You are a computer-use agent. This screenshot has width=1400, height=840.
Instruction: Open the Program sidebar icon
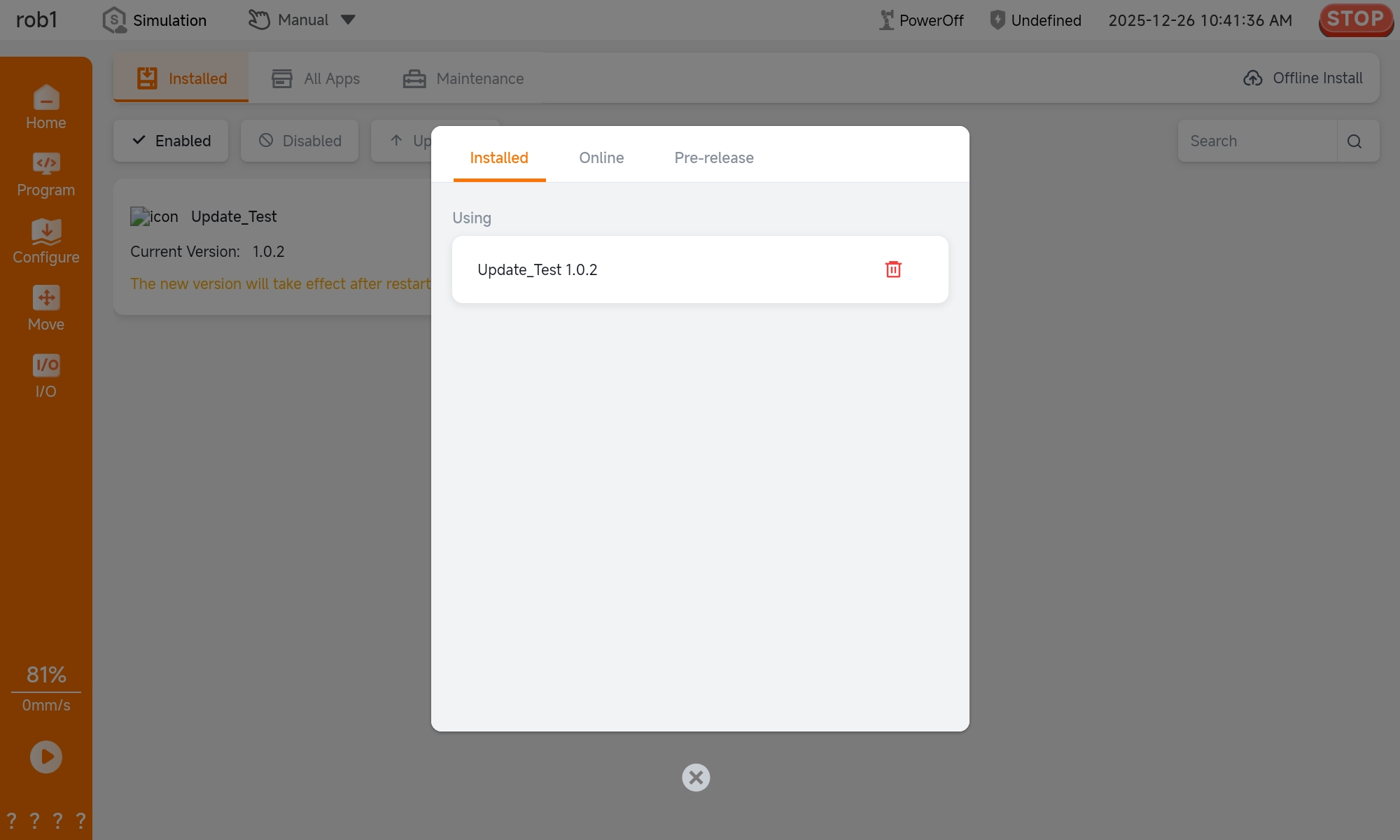point(46,175)
